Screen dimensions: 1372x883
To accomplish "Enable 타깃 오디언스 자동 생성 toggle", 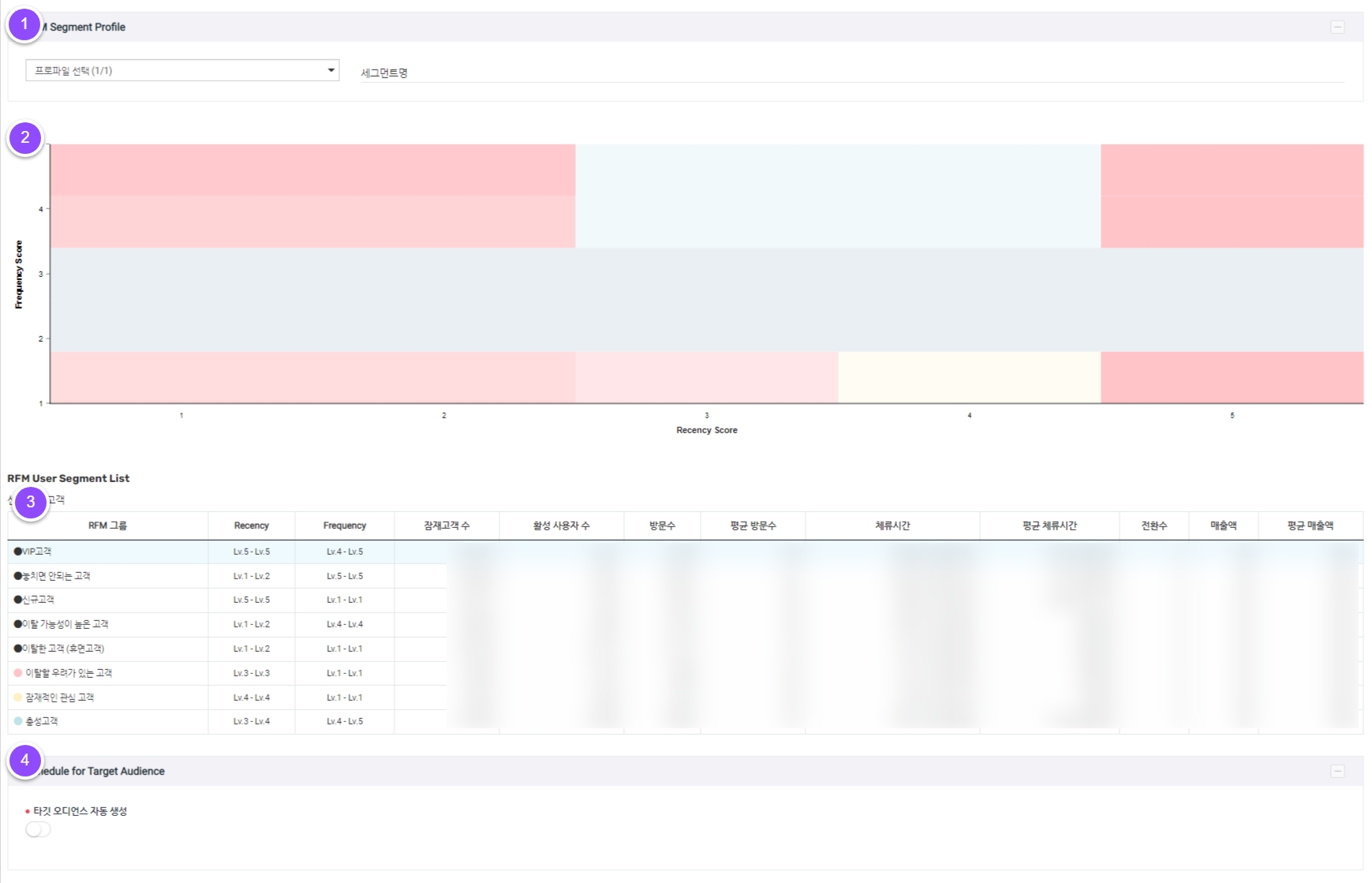I will 38,829.
